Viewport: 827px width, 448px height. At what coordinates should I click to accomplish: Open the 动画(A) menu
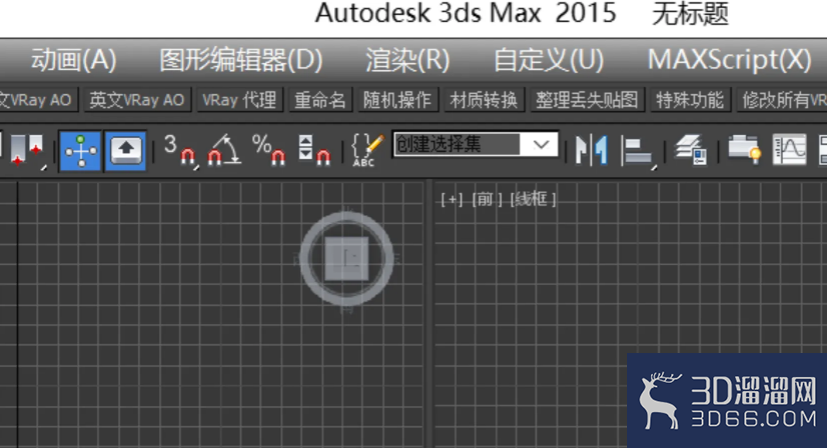click(x=74, y=60)
